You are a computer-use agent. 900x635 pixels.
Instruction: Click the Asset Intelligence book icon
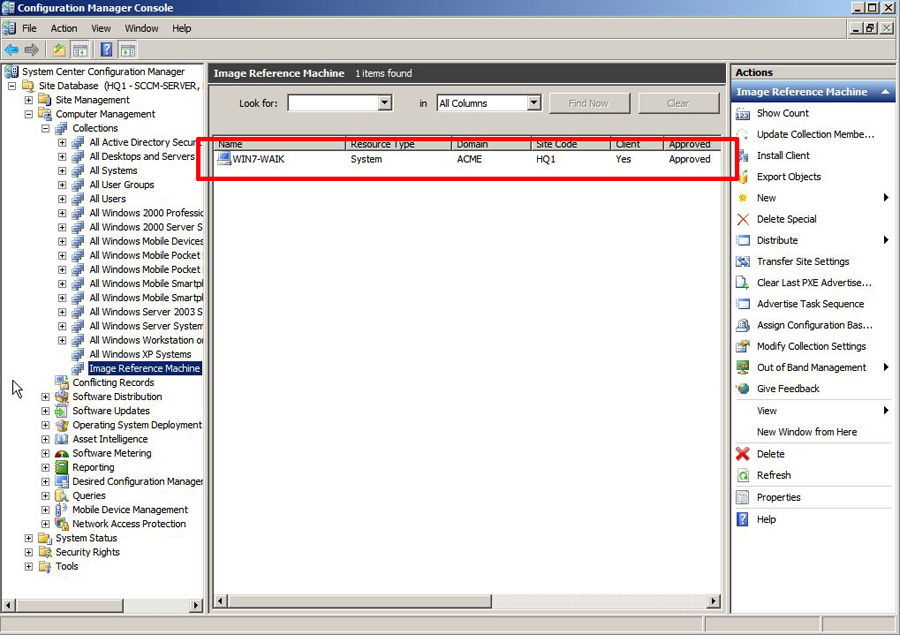point(61,439)
